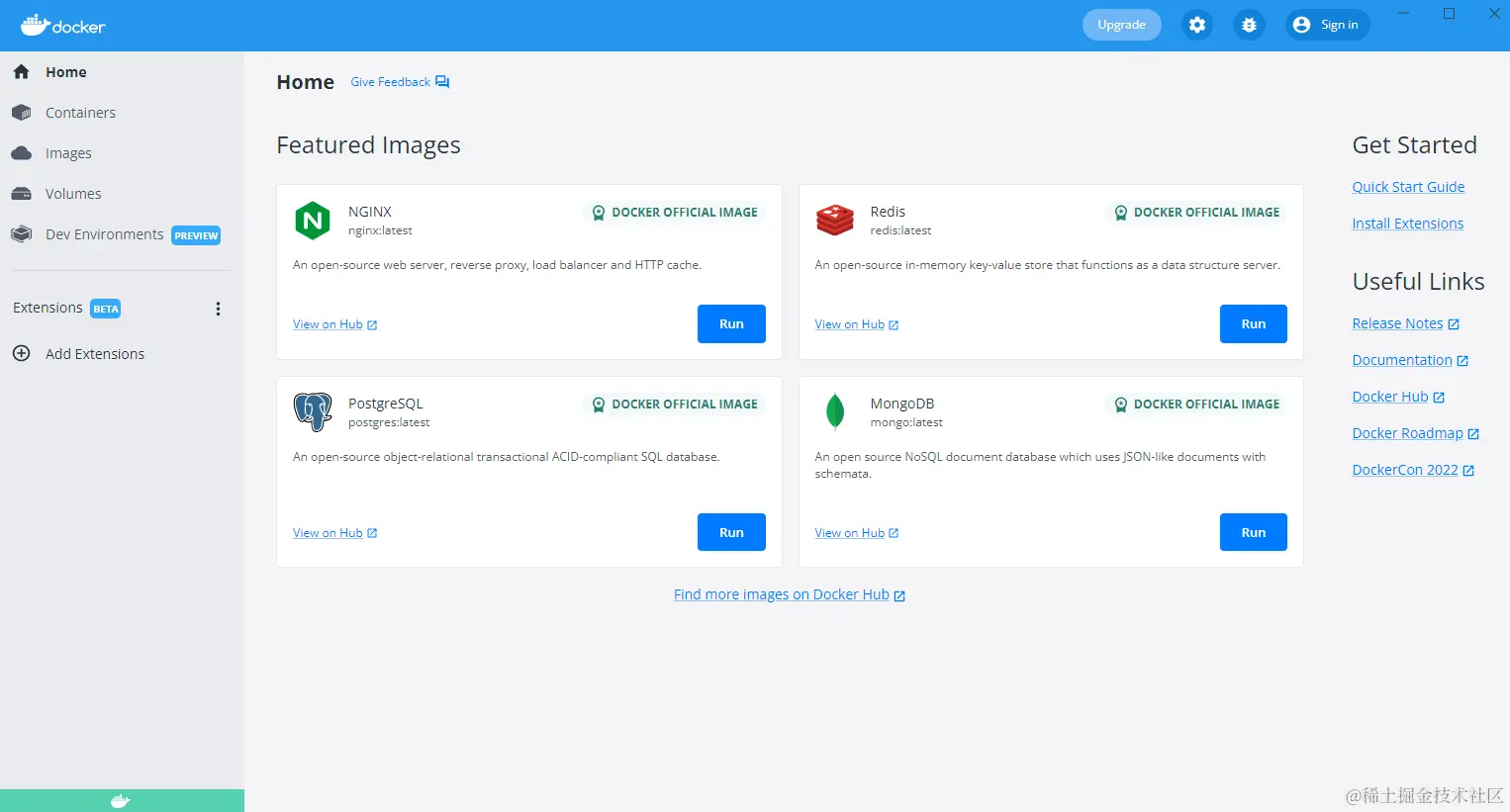Run the Redis image
Screen dimensions: 1510x812
pyautogui.click(x=1253, y=323)
